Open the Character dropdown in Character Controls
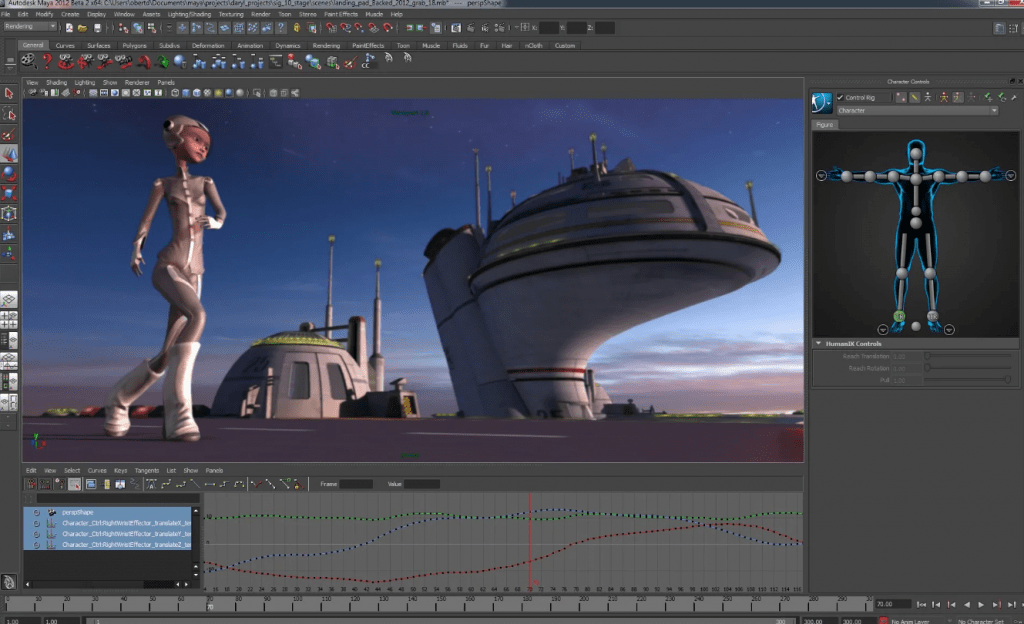1024x624 pixels. pyautogui.click(x=916, y=111)
